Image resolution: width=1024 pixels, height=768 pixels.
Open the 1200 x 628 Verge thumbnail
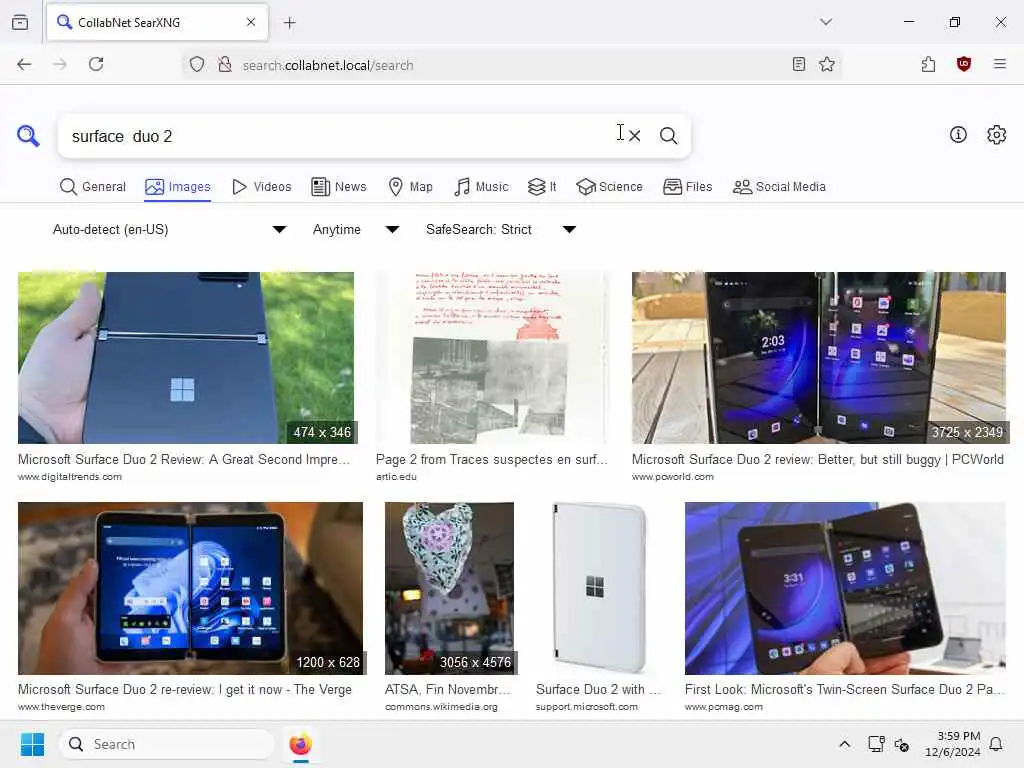pyautogui.click(x=190, y=588)
